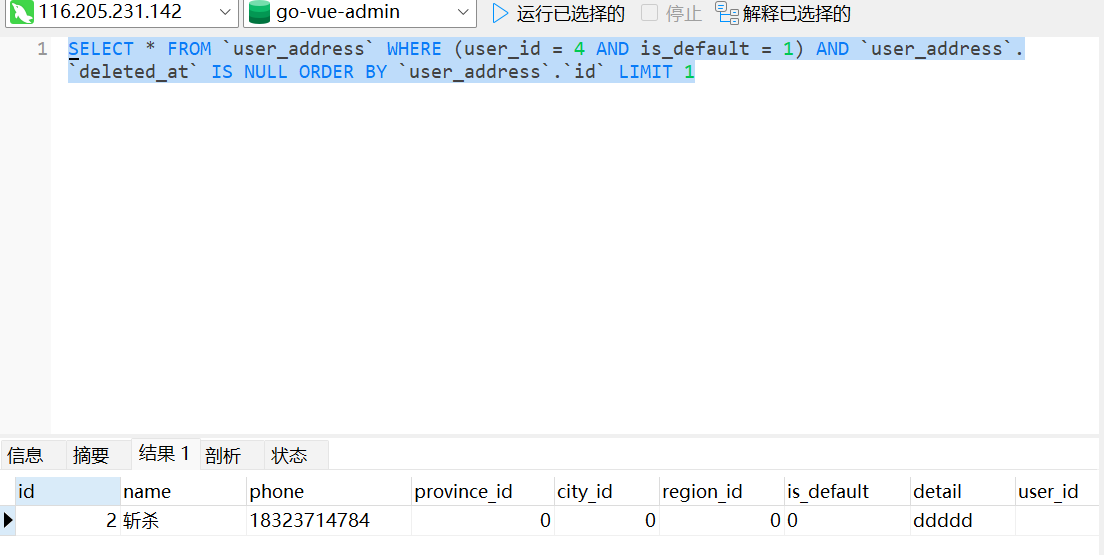1116x555 pixels.
Task: Click the green database cylinder icon
Action: [260, 12]
